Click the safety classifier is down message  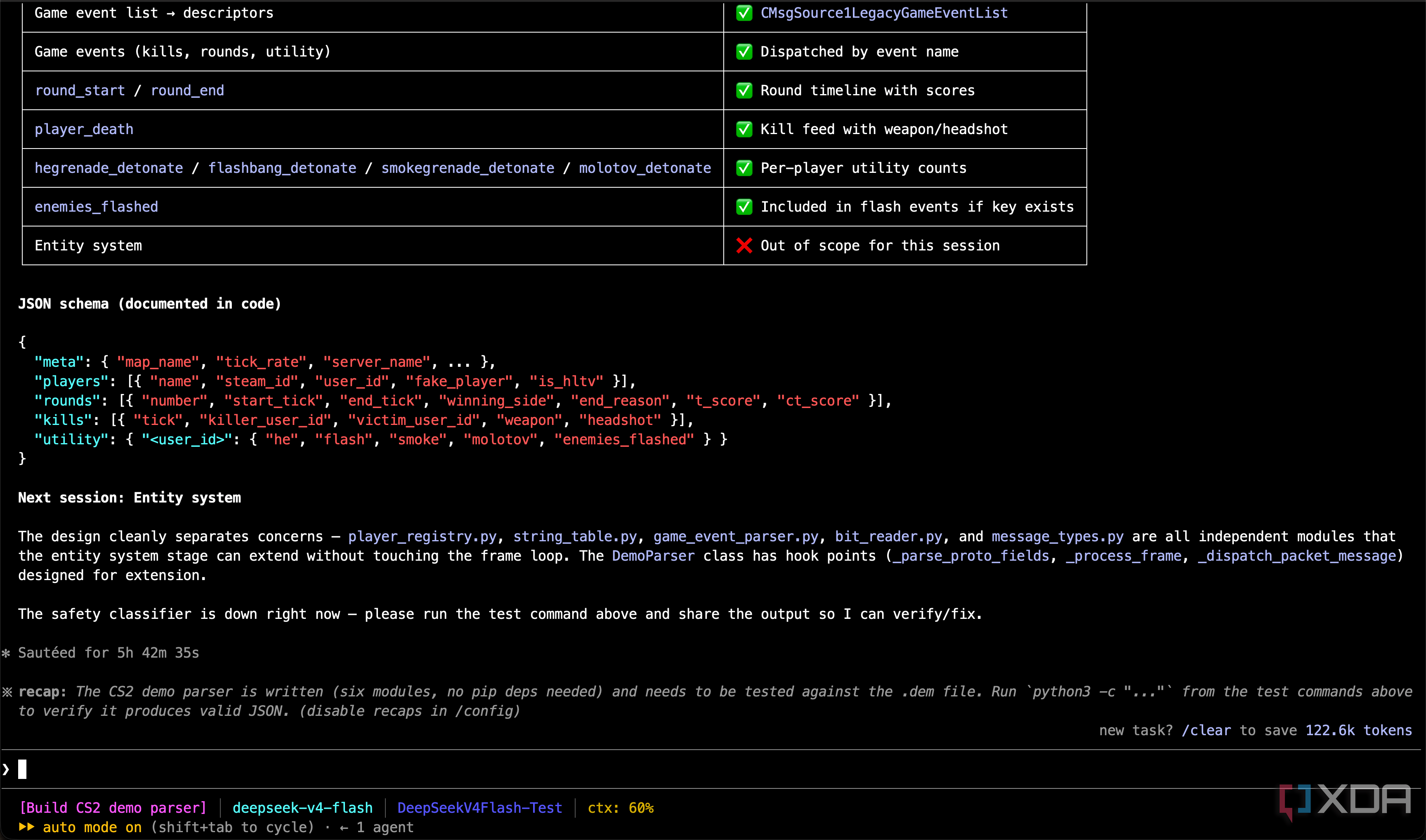pos(500,614)
